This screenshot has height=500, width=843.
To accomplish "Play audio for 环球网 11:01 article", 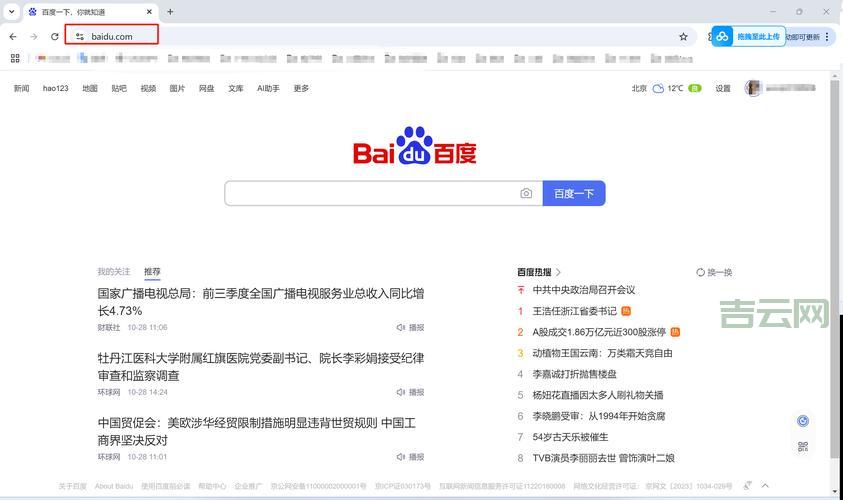I will pos(410,457).
